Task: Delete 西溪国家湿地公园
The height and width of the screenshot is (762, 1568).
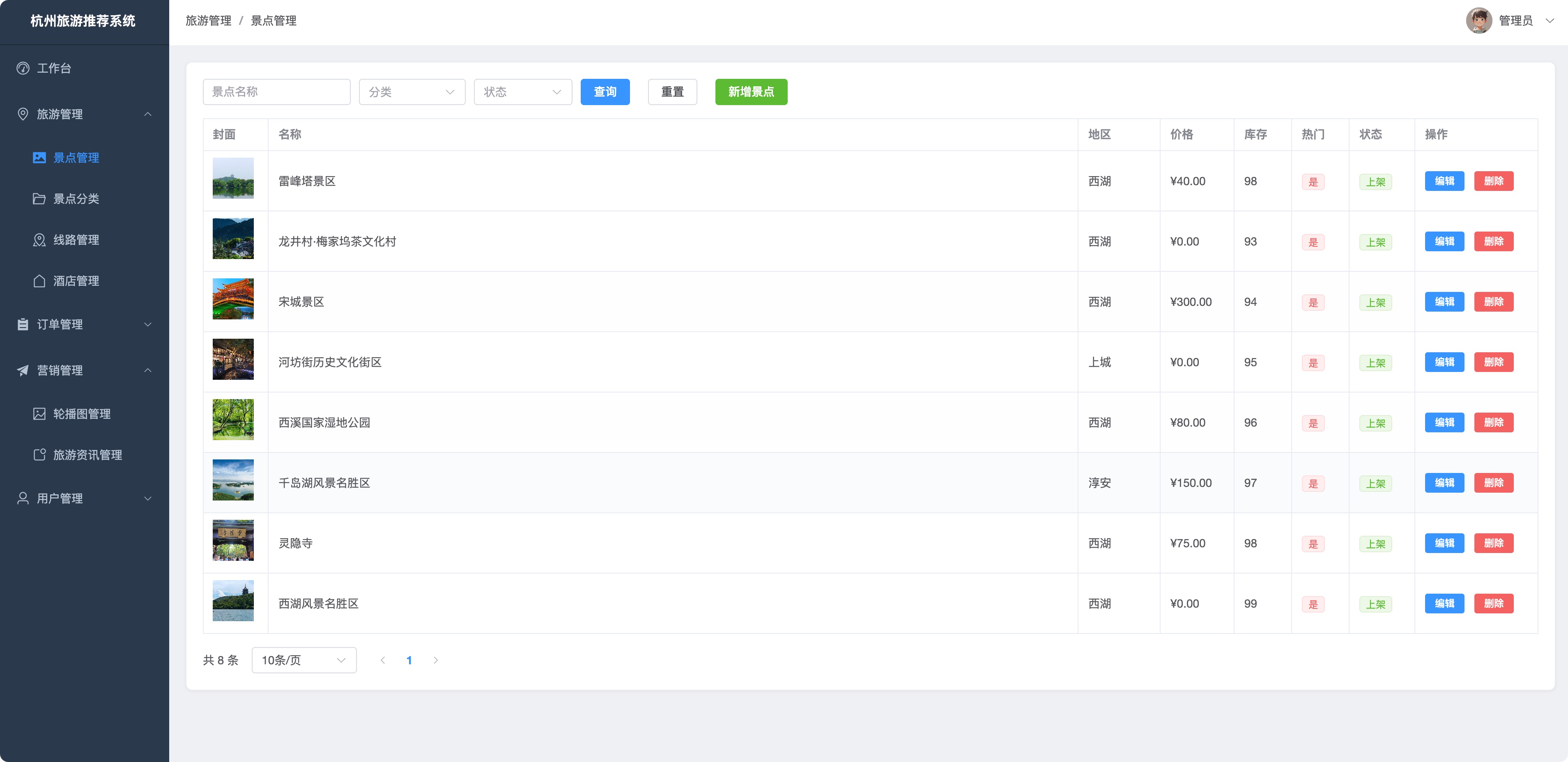Action: click(x=1494, y=422)
